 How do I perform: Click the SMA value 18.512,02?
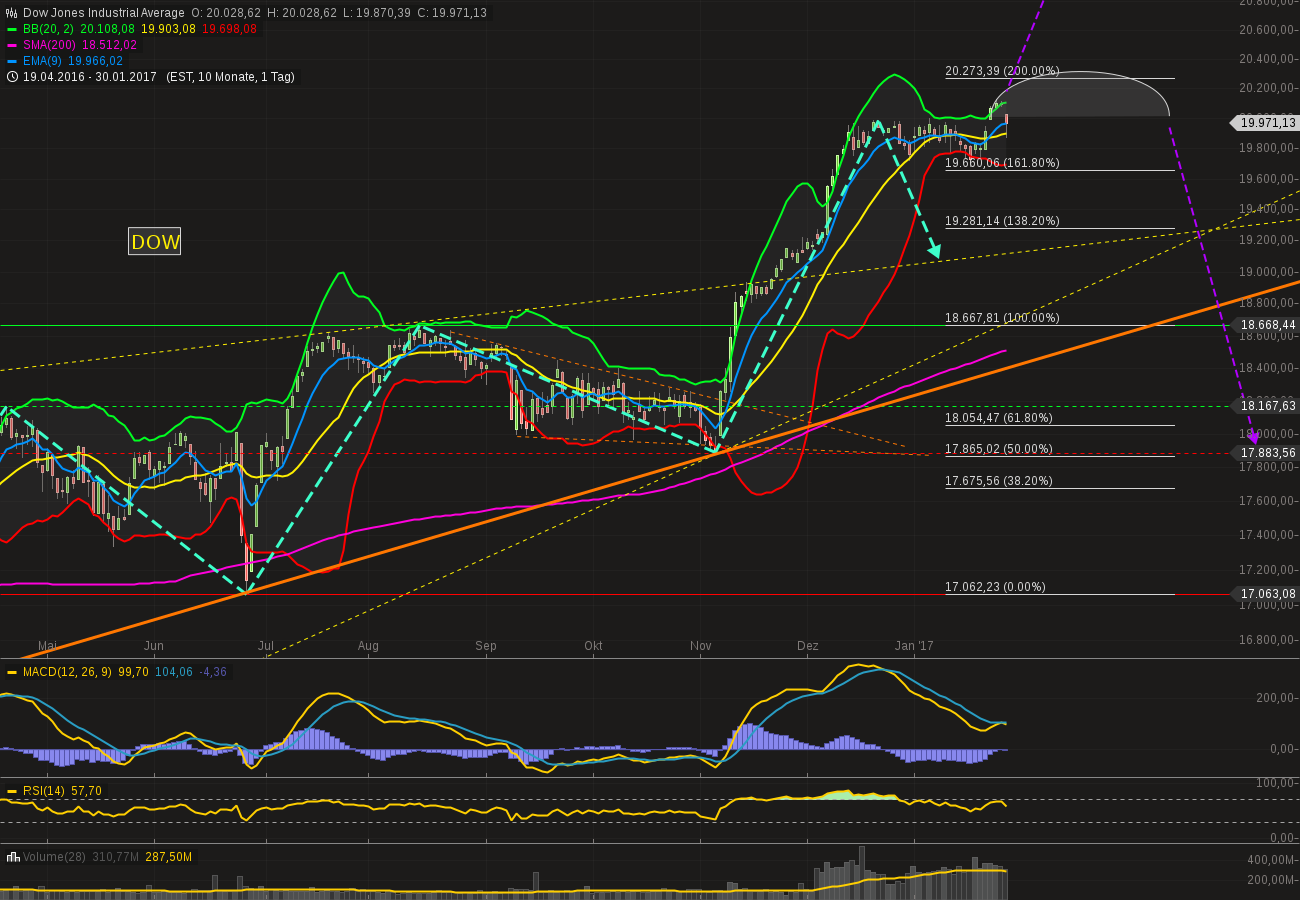pos(108,45)
